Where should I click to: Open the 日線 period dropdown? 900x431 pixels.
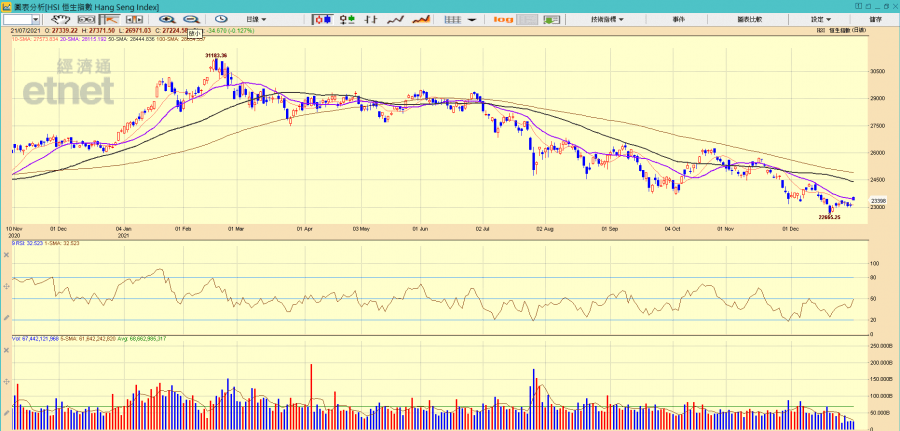point(257,19)
